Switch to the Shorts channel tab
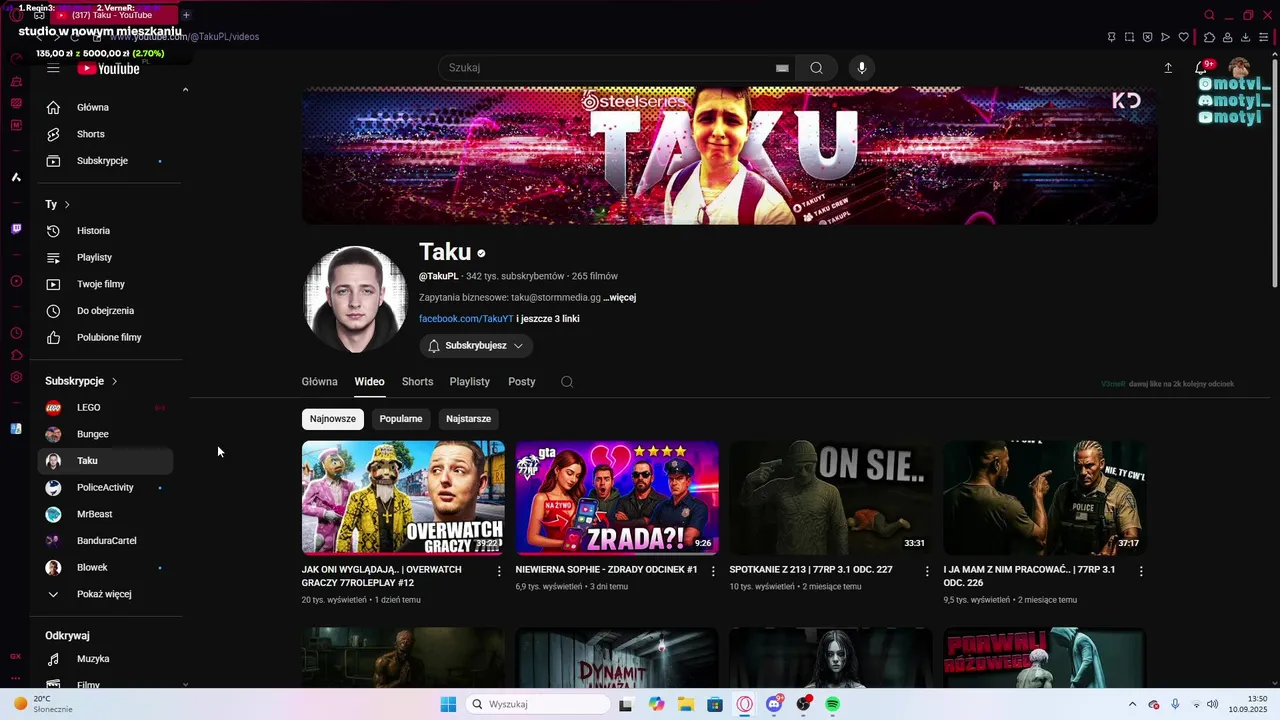The height and width of the screenshot is (720, 1280). pyautogui.click(x=417, y=382)
